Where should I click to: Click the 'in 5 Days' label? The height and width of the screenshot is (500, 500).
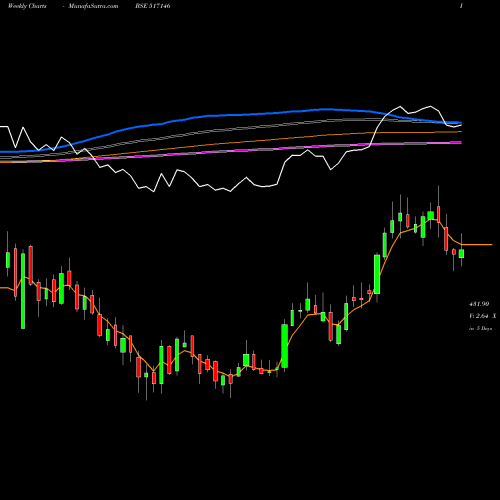click(480, 328)
